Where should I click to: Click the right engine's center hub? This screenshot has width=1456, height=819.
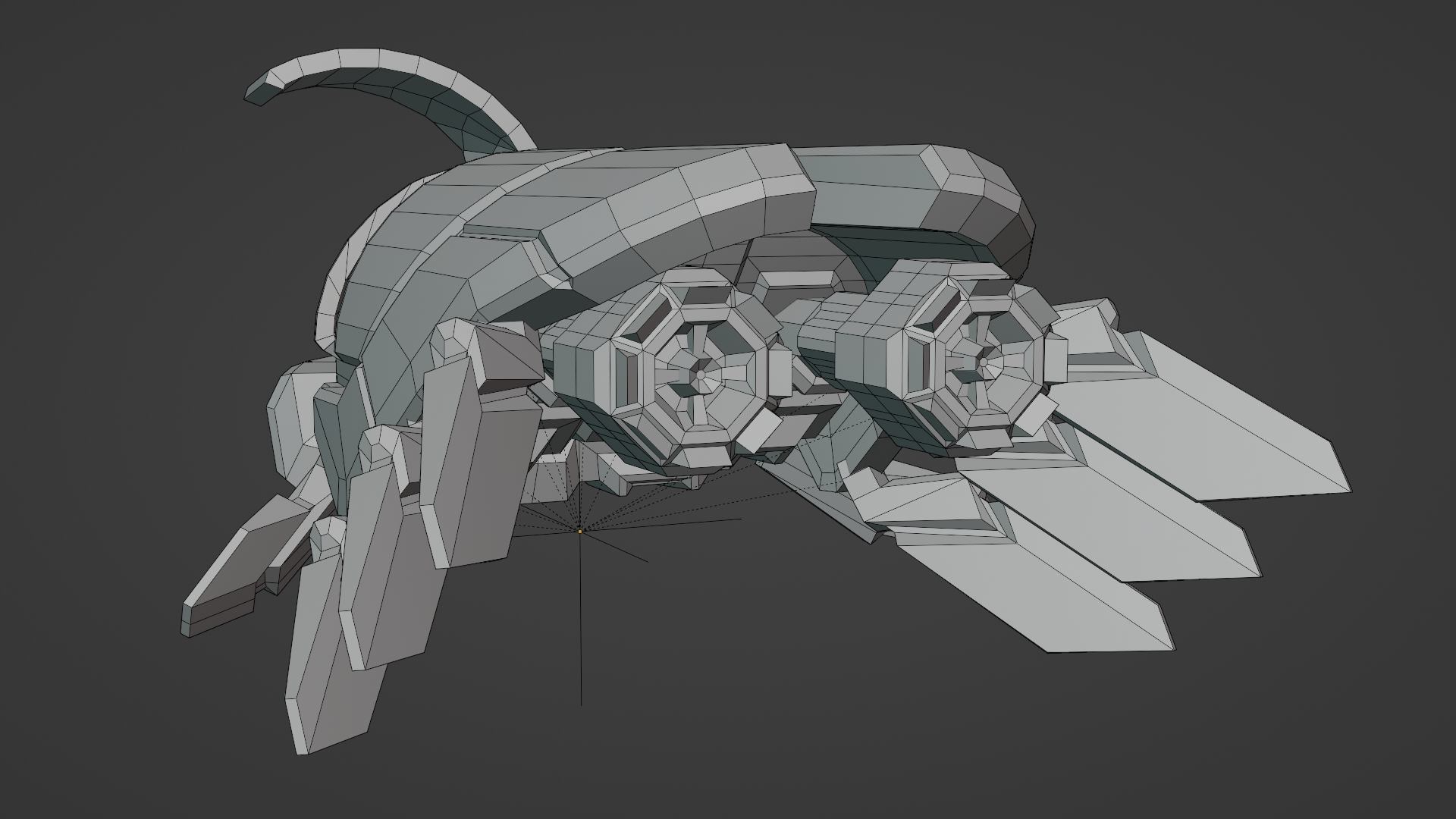[984, 362]
